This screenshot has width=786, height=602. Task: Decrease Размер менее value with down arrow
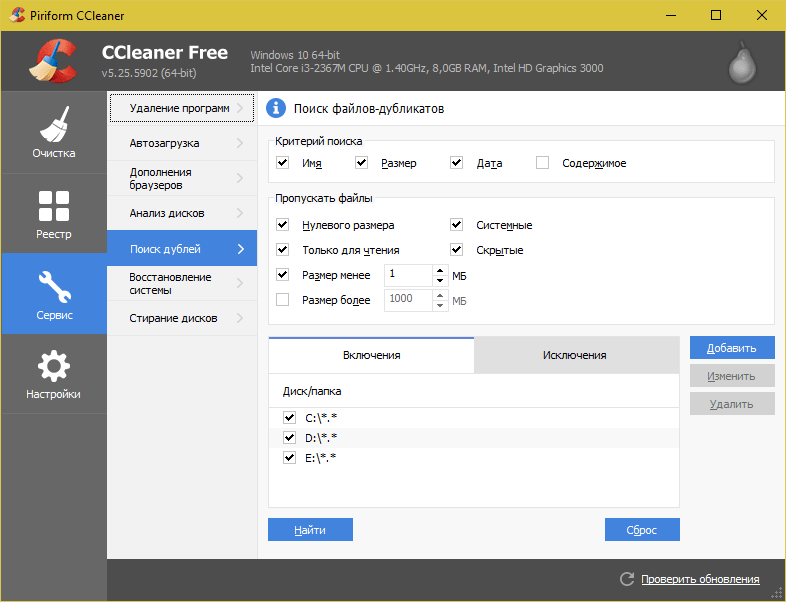440,280
